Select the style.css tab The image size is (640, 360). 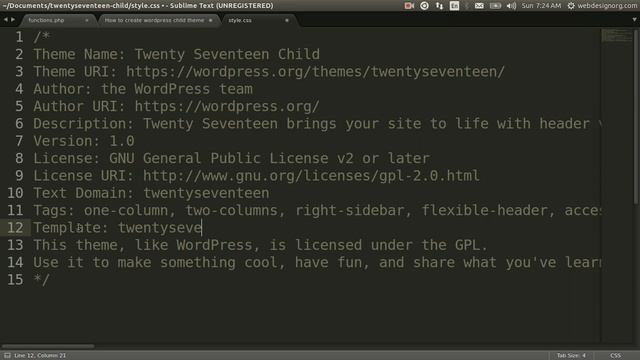pyautogui.click(x=240, y=20)
